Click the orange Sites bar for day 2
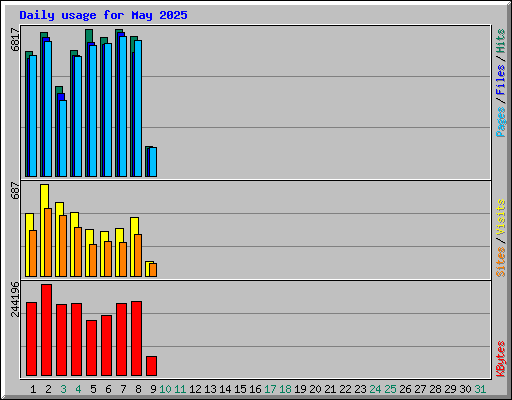This screenshot has height=400, width=512. (48, 242)
